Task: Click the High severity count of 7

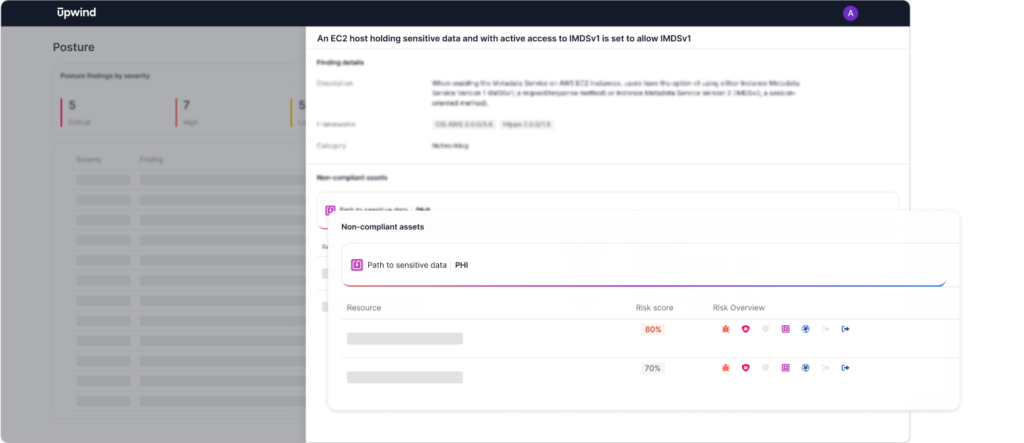Action: 187,105
